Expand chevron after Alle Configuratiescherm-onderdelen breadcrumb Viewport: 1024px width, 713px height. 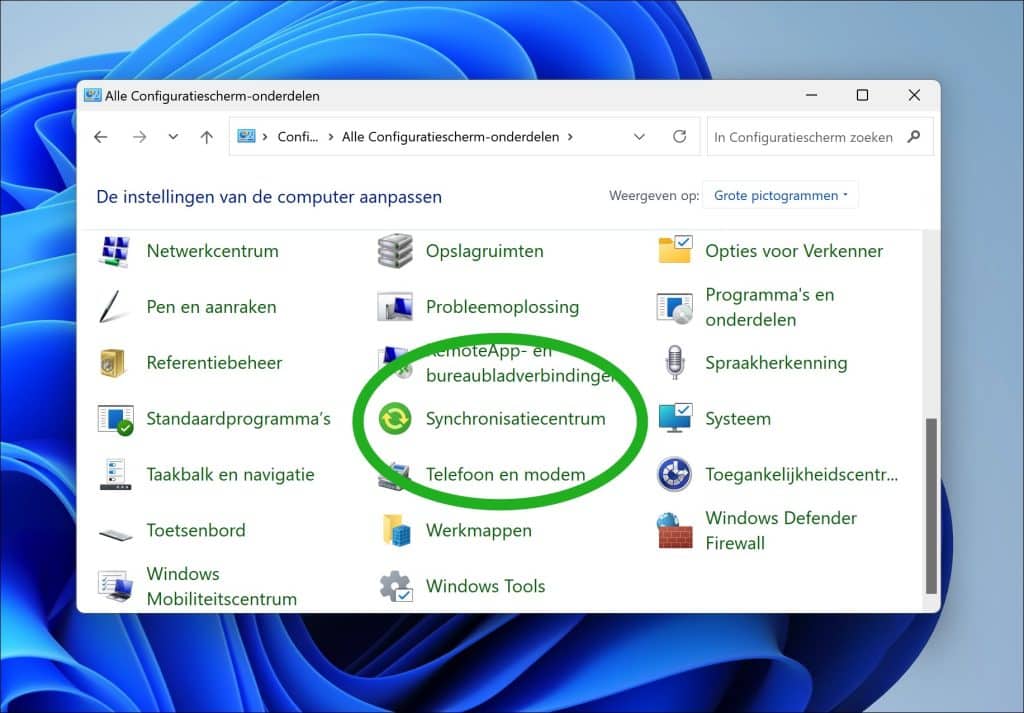570,136
